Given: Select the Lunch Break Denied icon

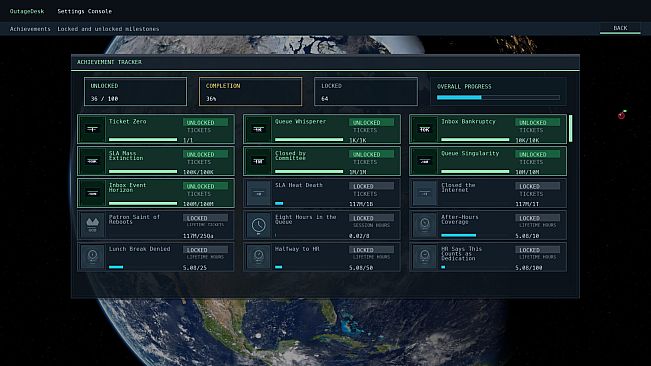Looking at the screenshot, I should (x=92, y=257).
